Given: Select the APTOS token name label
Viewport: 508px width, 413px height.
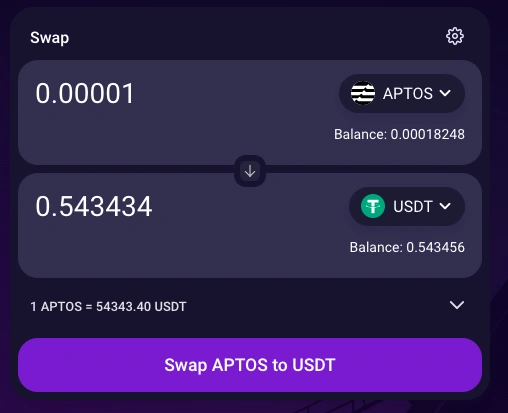Looking at the screenshot, I should [408, 93].
